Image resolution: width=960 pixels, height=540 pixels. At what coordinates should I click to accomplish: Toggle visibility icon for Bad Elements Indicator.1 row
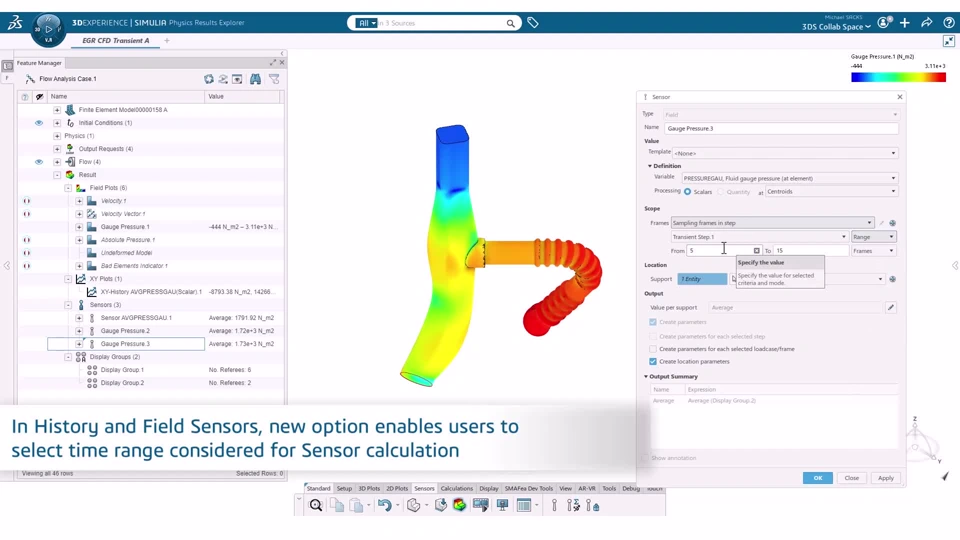pyautogui.click(x=26, y=266)
